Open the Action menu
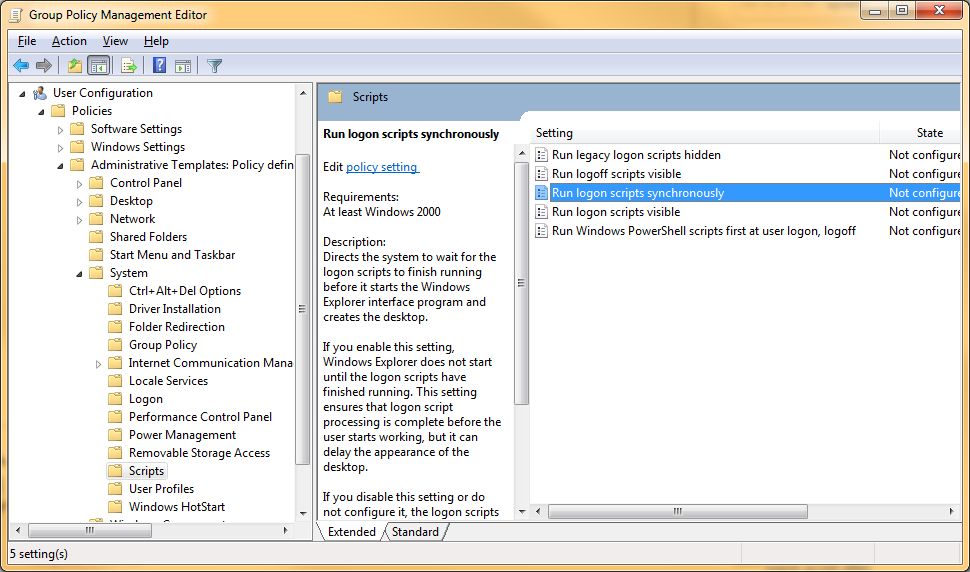The image size is (970, 572). (69, 41)
